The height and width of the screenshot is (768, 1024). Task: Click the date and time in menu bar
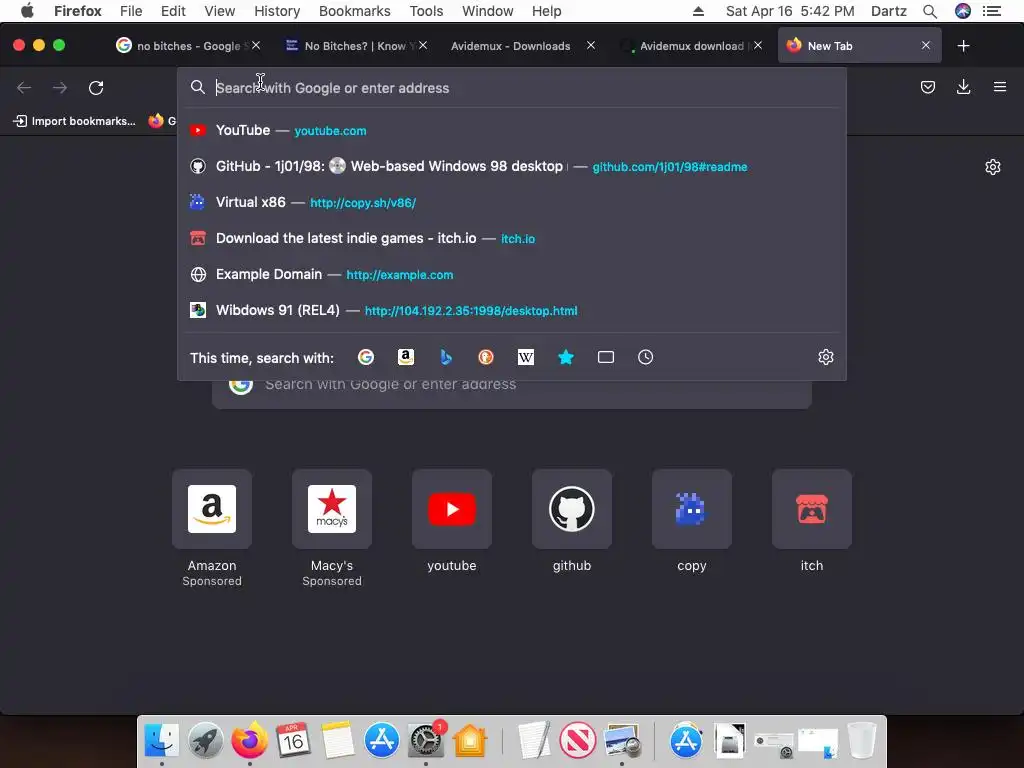click(790, 11)
